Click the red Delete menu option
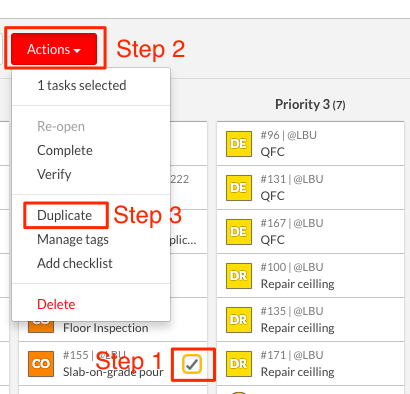The width and height of the screenshot is (410, 394). pyautogui.click(x=56, y=304)
